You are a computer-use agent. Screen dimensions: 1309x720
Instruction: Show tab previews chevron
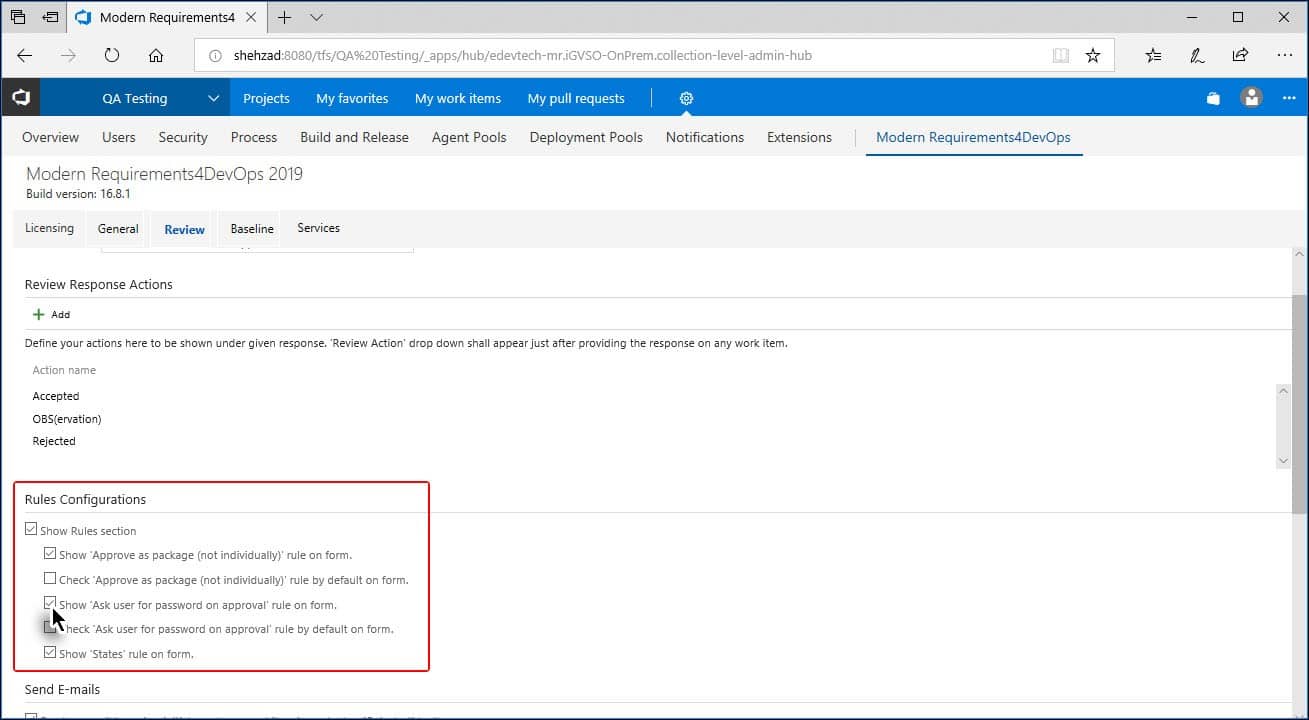coord(317,17)
